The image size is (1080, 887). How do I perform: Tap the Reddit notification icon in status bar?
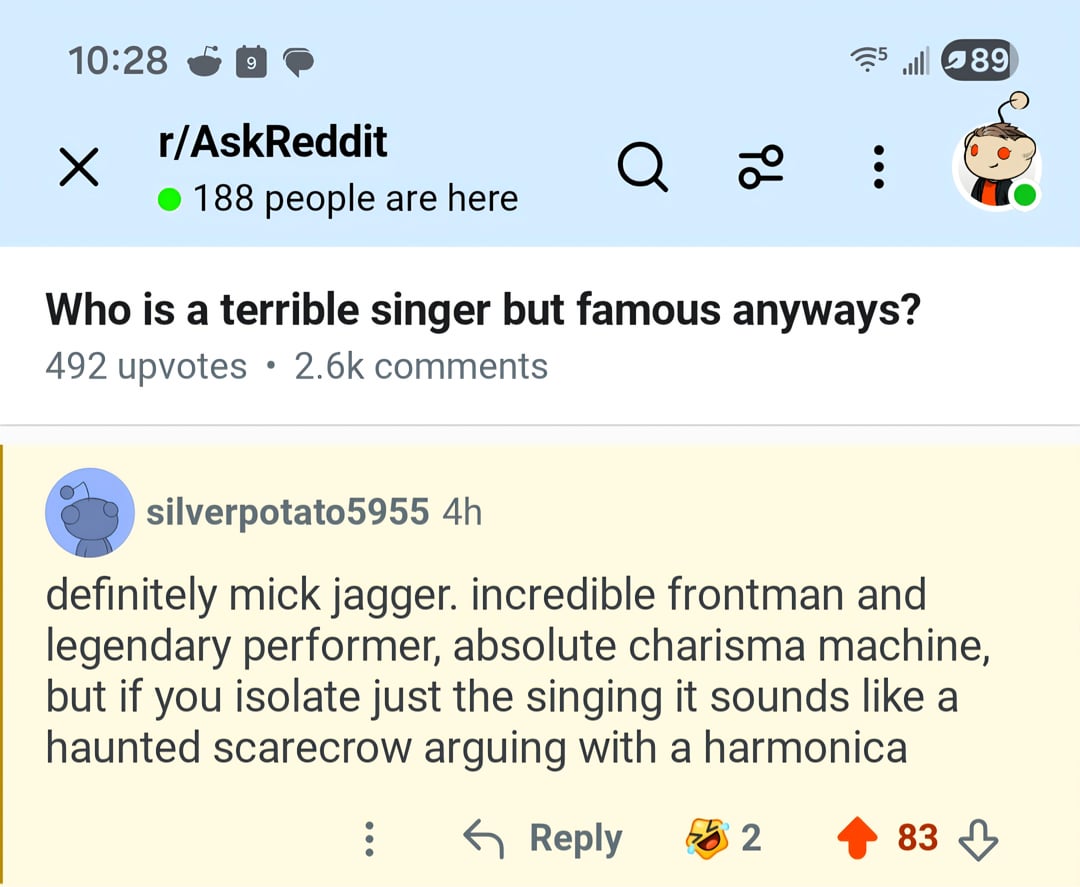(x=206, y=62)
